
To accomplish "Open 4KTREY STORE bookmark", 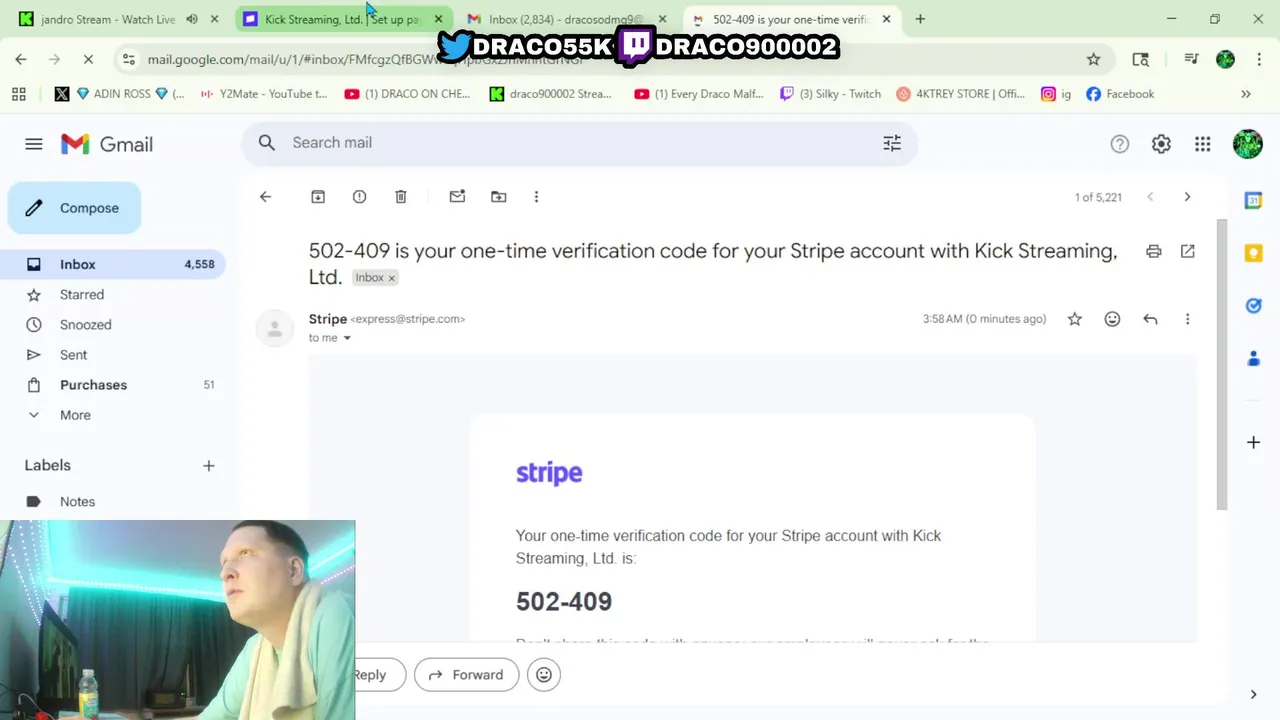I will point(961,94).
